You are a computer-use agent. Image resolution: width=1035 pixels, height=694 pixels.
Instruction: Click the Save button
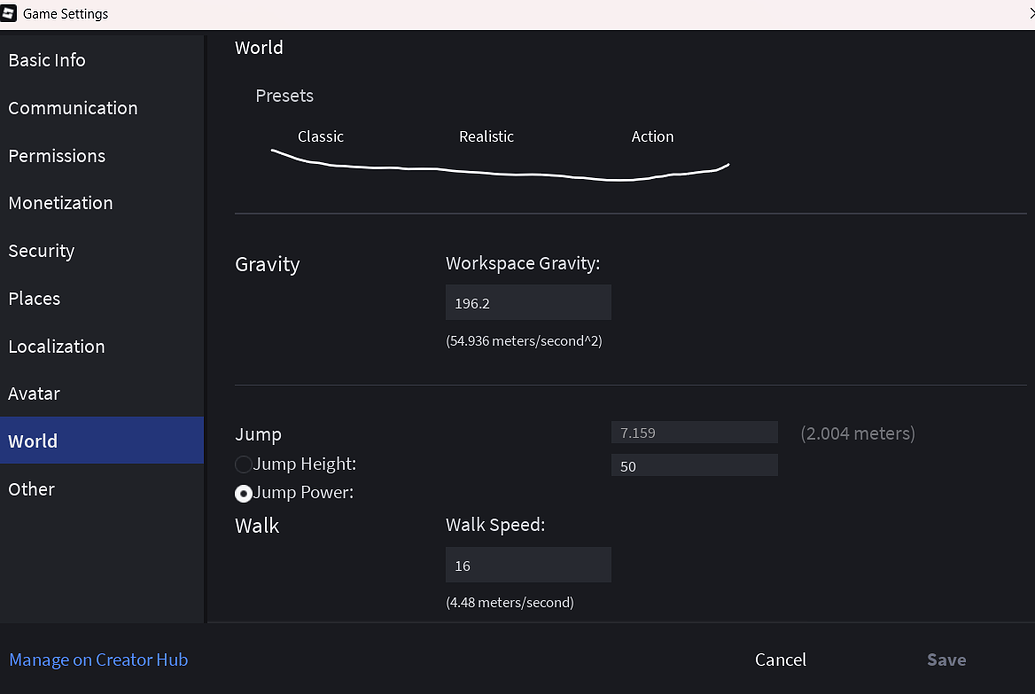947,660
